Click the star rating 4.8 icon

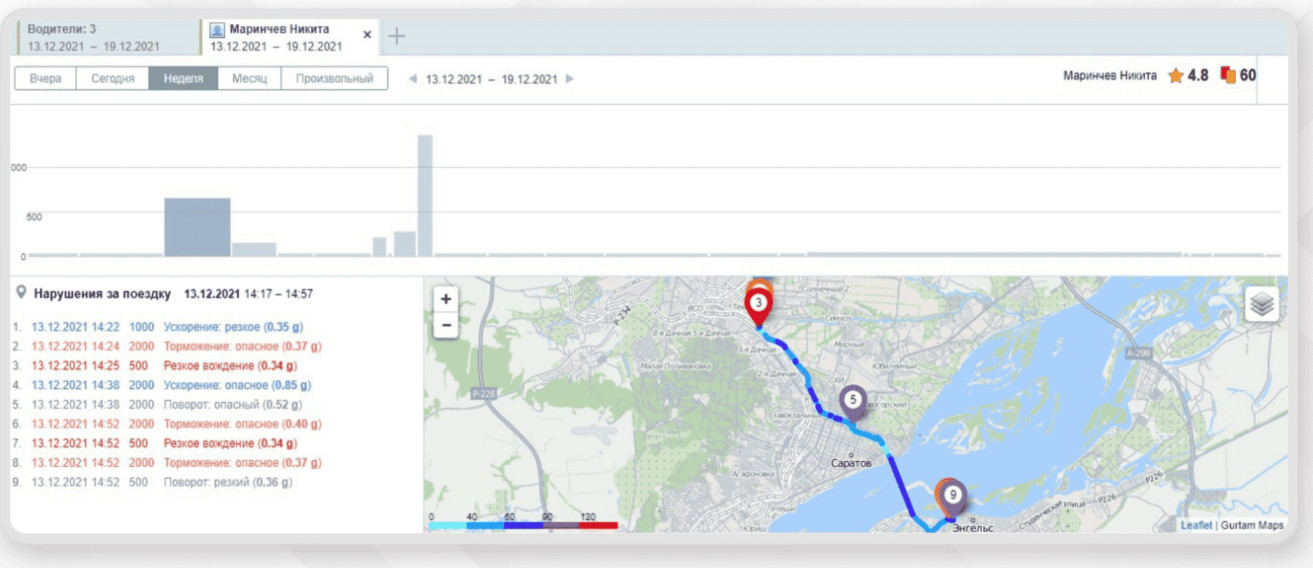tap(1175, 76)
